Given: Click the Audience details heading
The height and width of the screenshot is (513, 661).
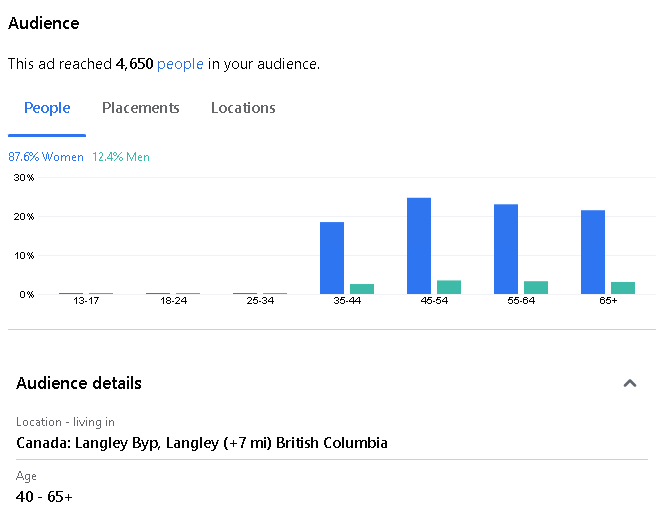Looking at the screenshot, I should pos(79,383).
